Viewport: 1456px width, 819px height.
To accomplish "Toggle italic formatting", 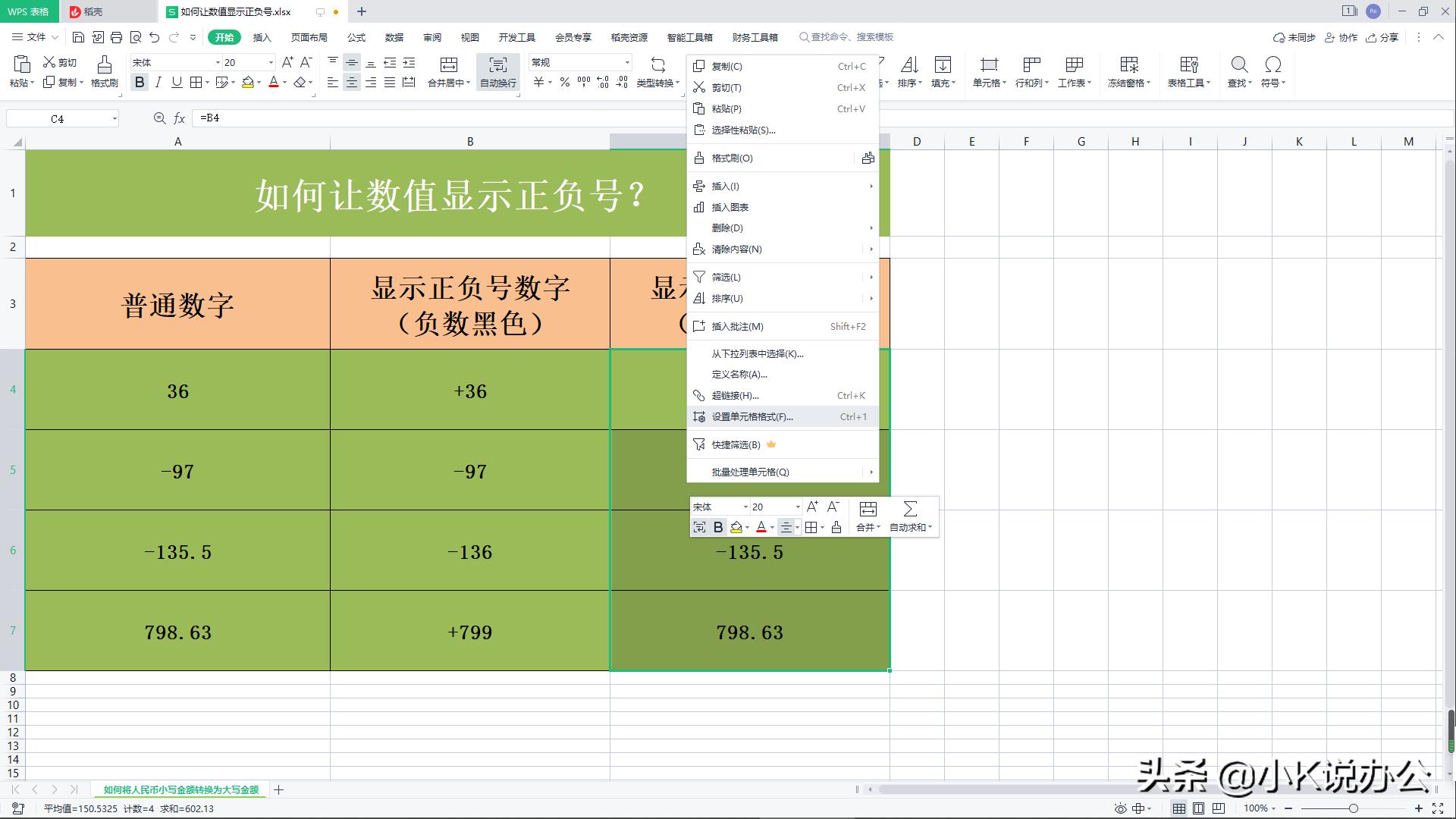I will (x=158, y=83).
